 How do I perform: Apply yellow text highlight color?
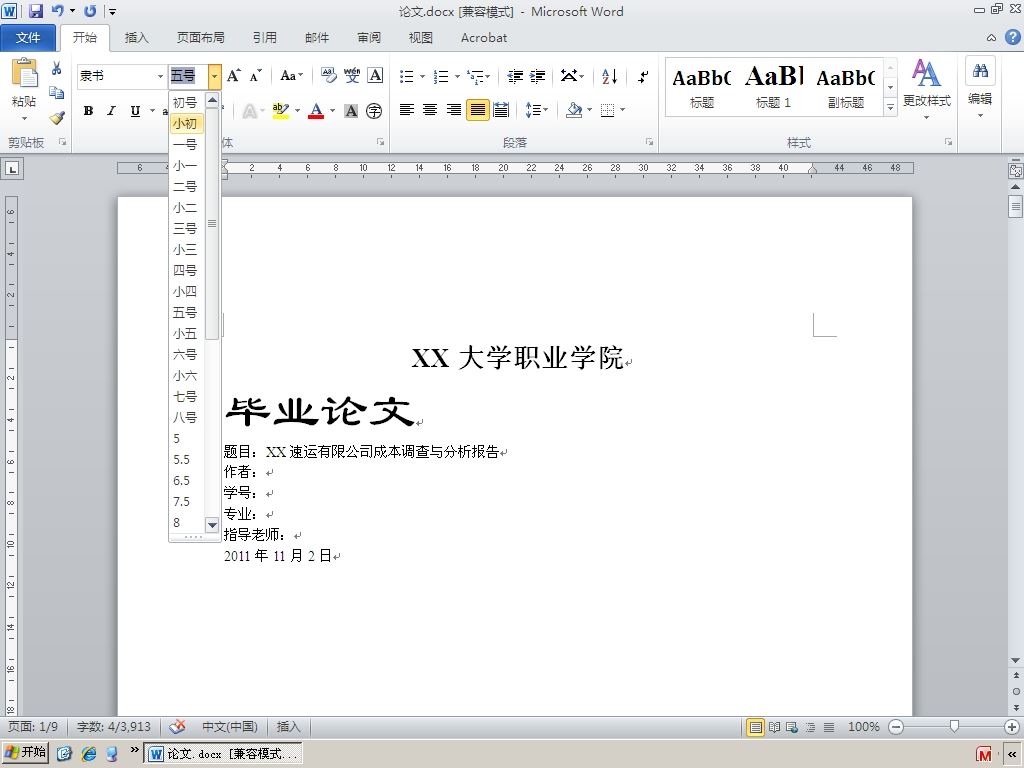281,111
